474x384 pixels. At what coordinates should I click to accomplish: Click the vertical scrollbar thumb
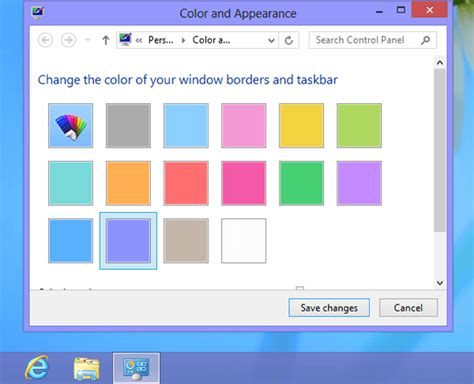(x=440, y=150)
